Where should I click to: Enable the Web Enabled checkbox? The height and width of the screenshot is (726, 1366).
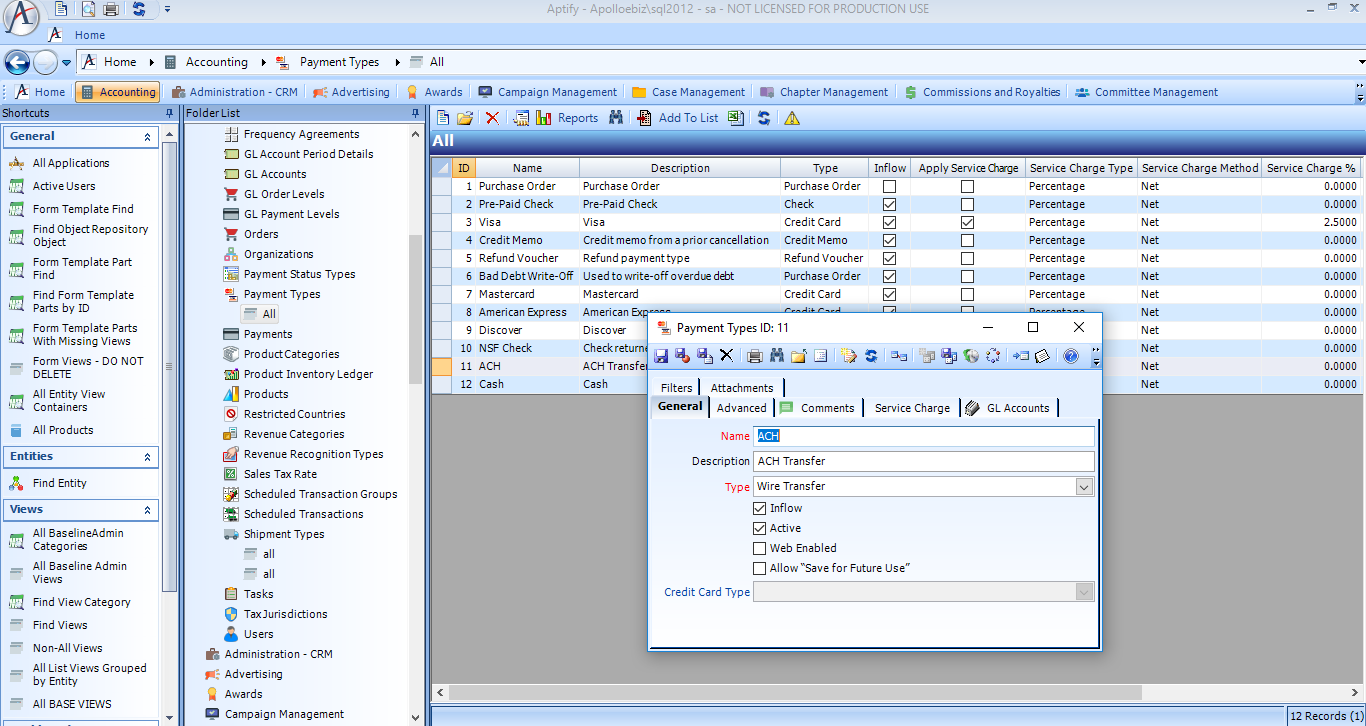[x=759, y=548]
